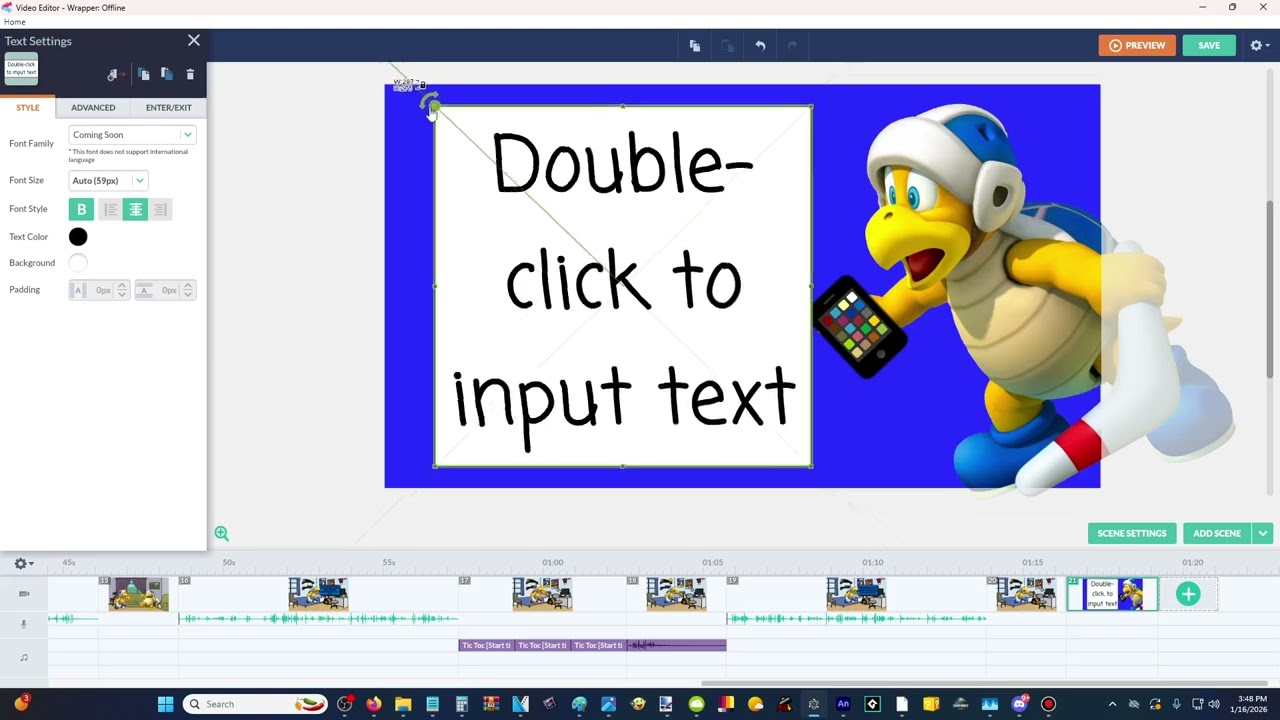Image resolution: width=1280 pixels, height=720 pixels.
Task: Save the video with SAVE button
Action: (1209, 45)
